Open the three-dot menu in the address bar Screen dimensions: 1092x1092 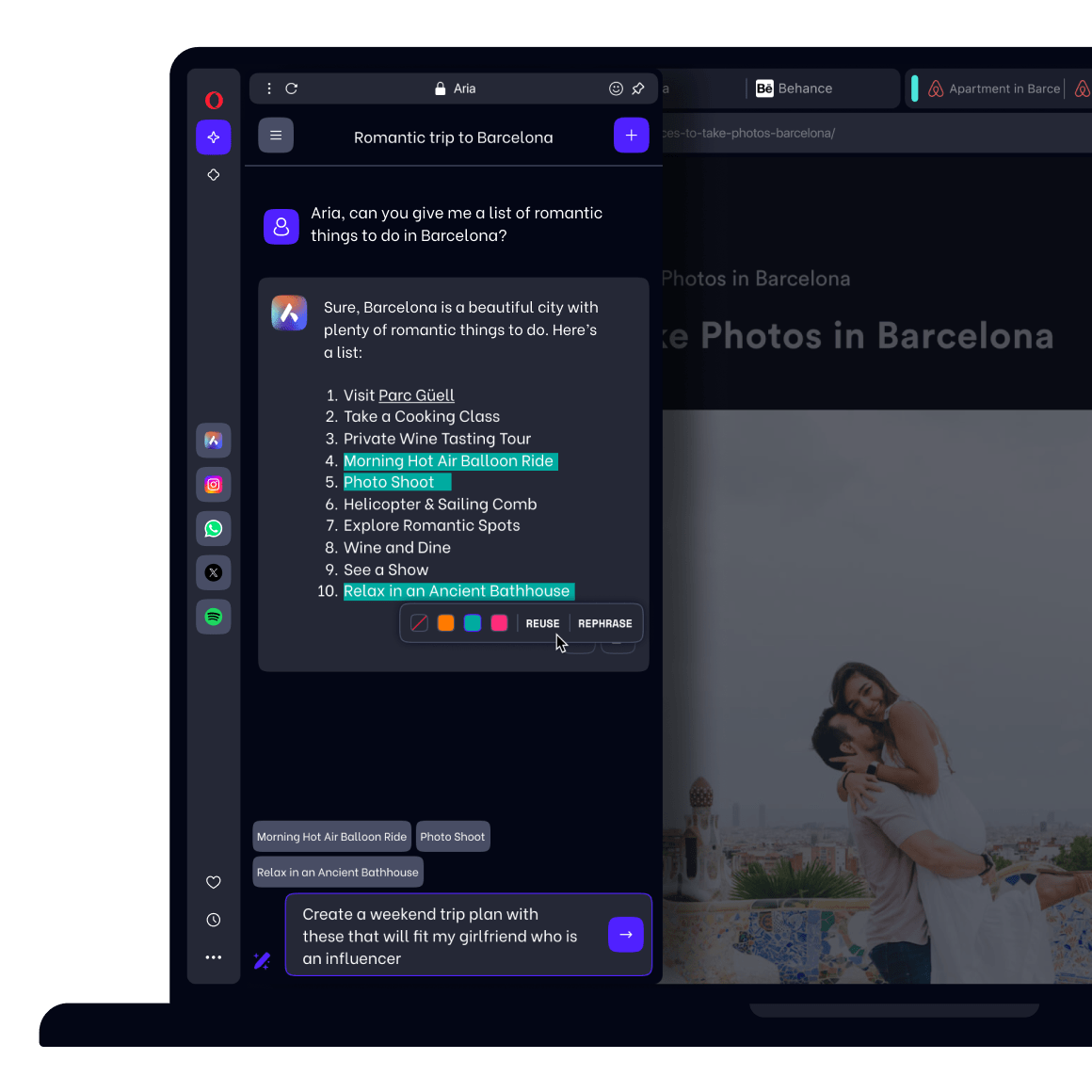(x=268, y=88)
